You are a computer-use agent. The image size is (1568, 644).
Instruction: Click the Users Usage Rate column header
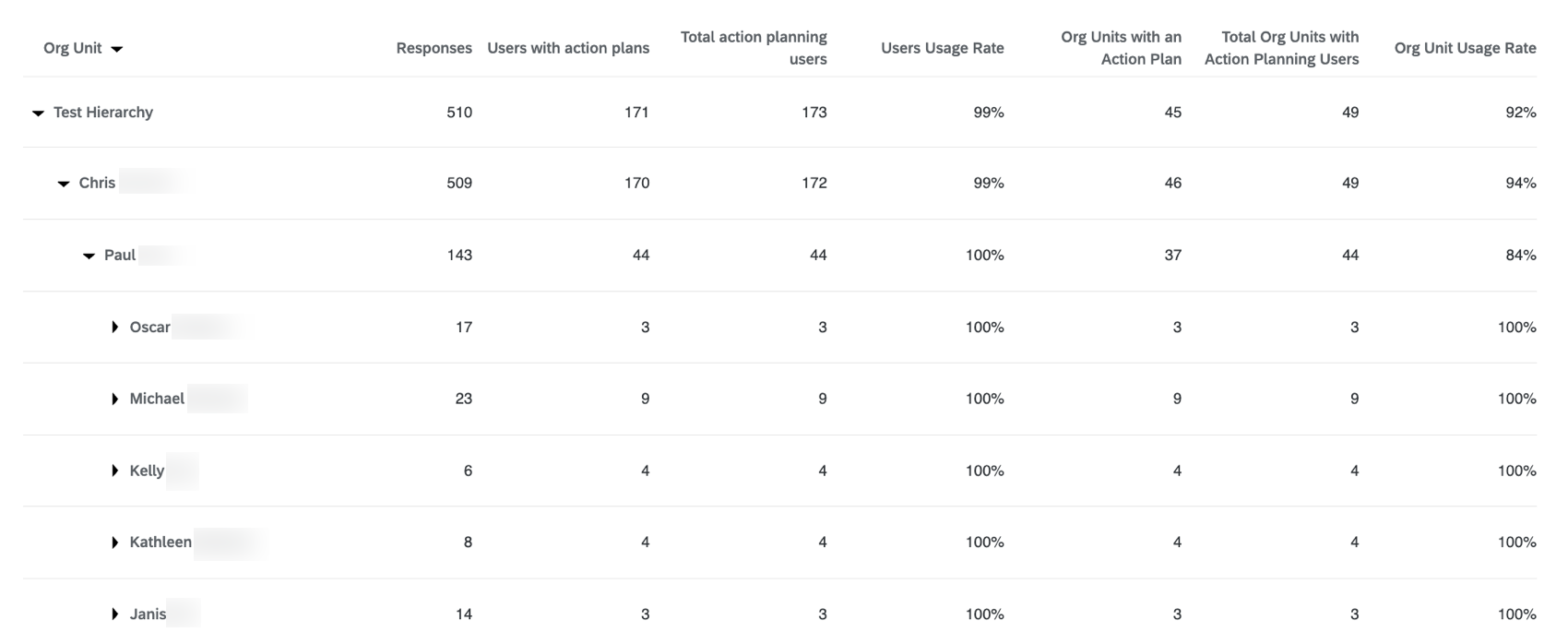click(x=941, y=48)
